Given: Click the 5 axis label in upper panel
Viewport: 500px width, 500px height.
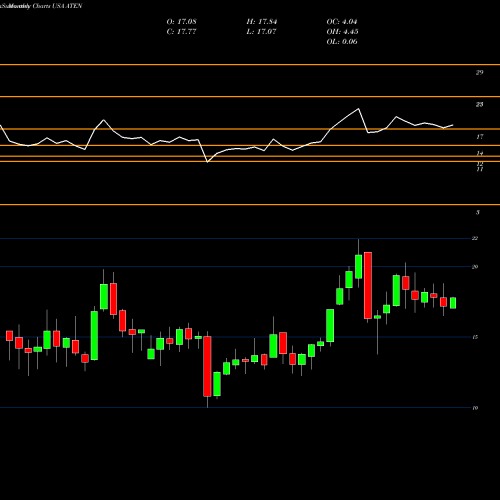Looking at the screenshot, I should [478, 212].
